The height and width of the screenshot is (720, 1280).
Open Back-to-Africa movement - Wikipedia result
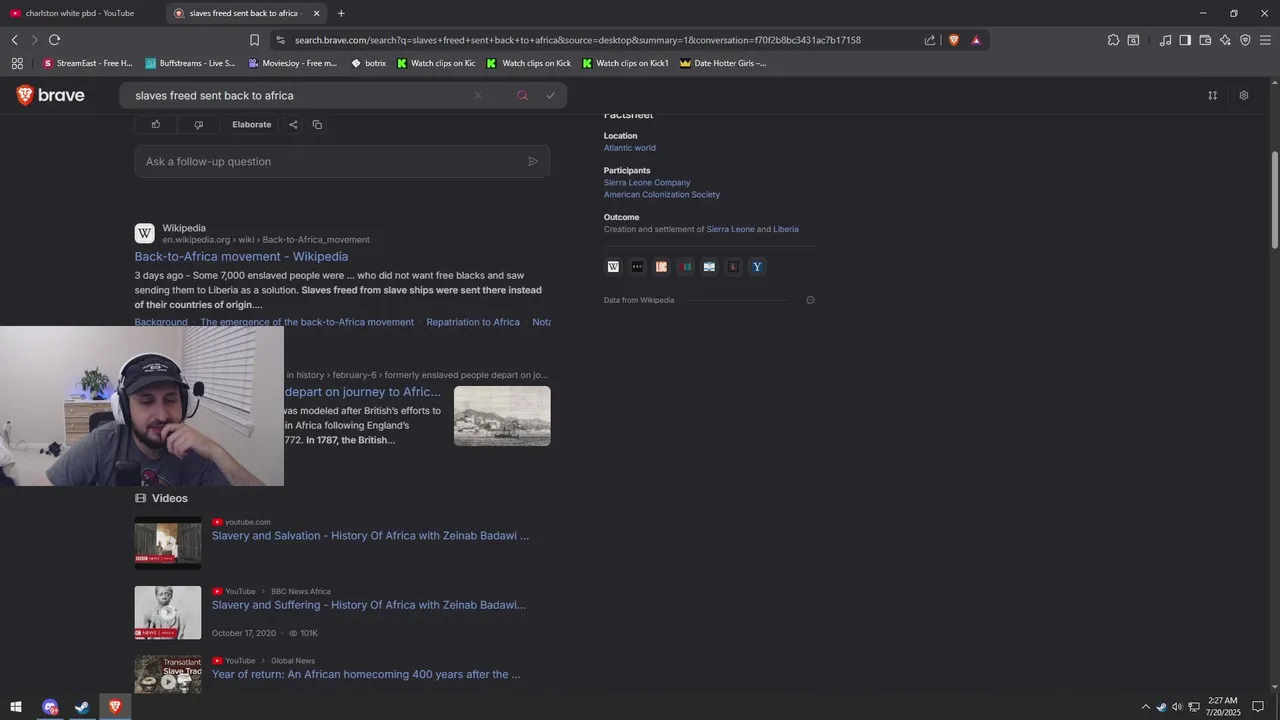(241, 257)
